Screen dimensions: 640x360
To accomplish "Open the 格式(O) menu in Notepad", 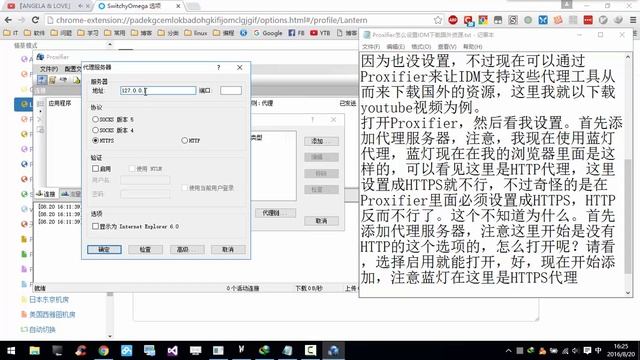I will click(421, 47).
